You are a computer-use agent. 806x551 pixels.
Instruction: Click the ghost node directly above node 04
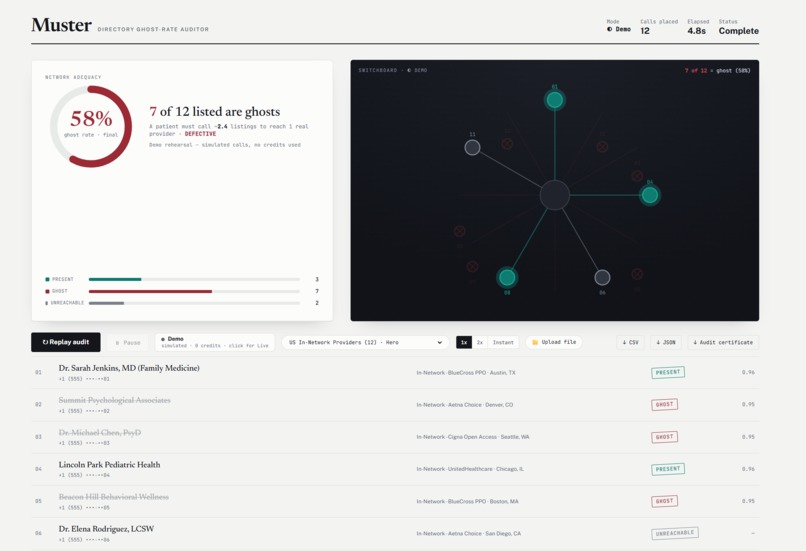click(x=637, y=176)
